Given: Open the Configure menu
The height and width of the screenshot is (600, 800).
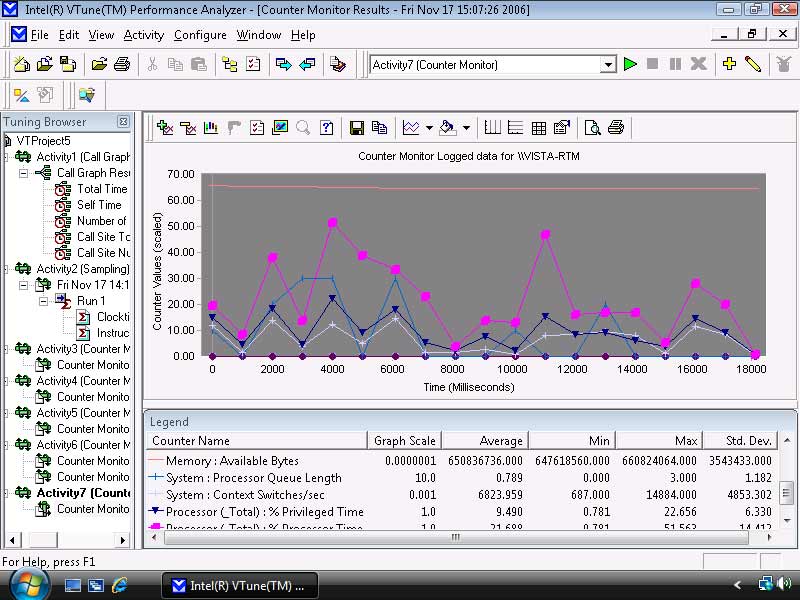Looking at the screenshot, I should click(x=200, y=35).
